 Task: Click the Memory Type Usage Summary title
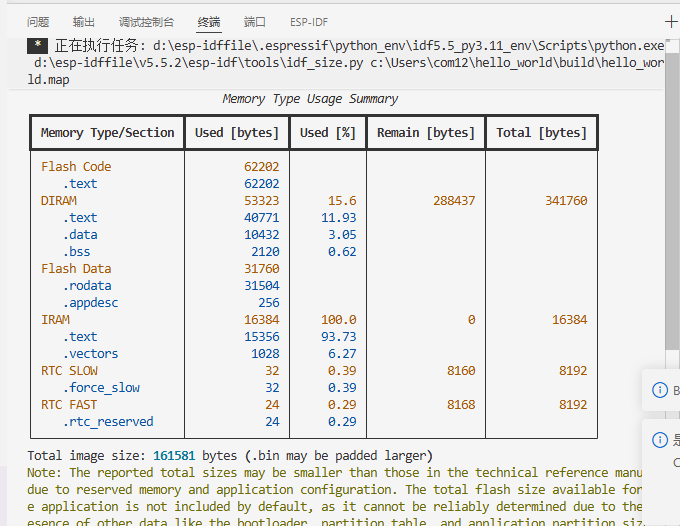pos(310,99)
